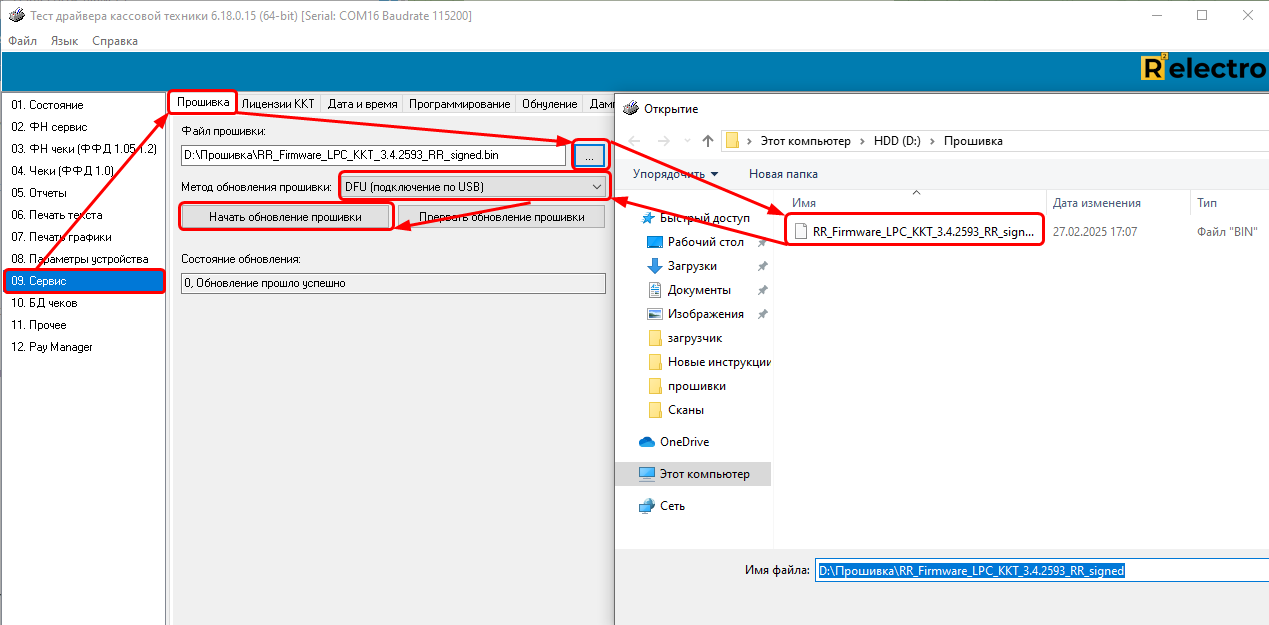Open the Загрузки folder shortcut
This screenshot has width=1269, height=625.
(692, 266)
